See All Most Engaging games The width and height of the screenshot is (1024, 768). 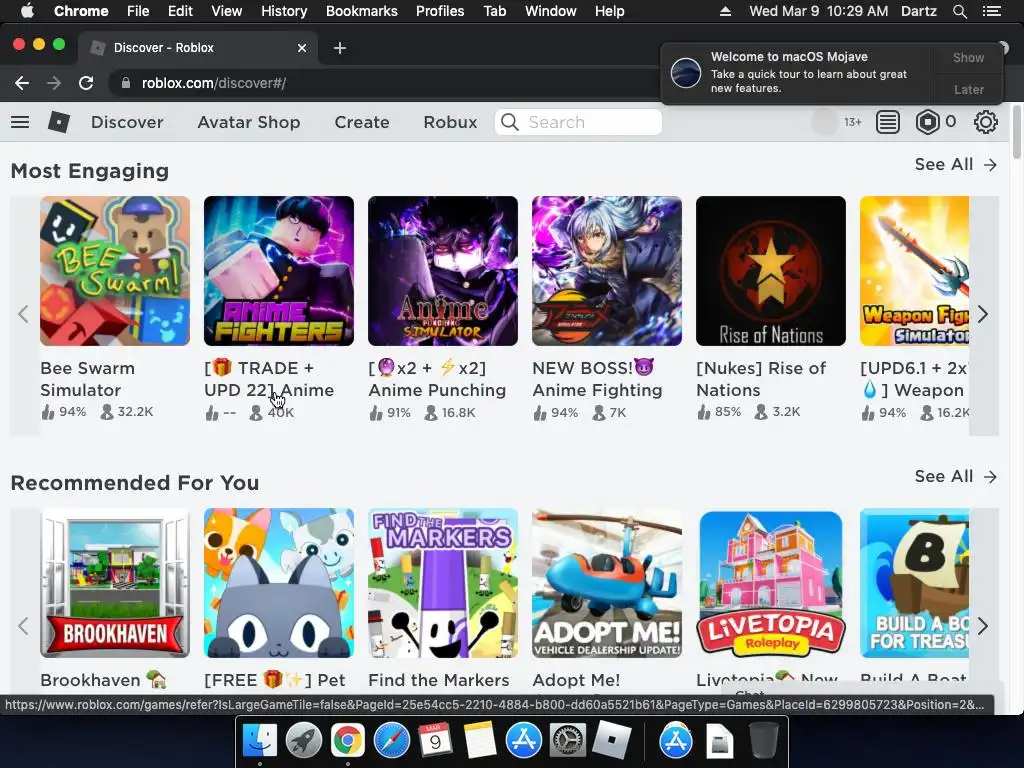pos(955,165)
